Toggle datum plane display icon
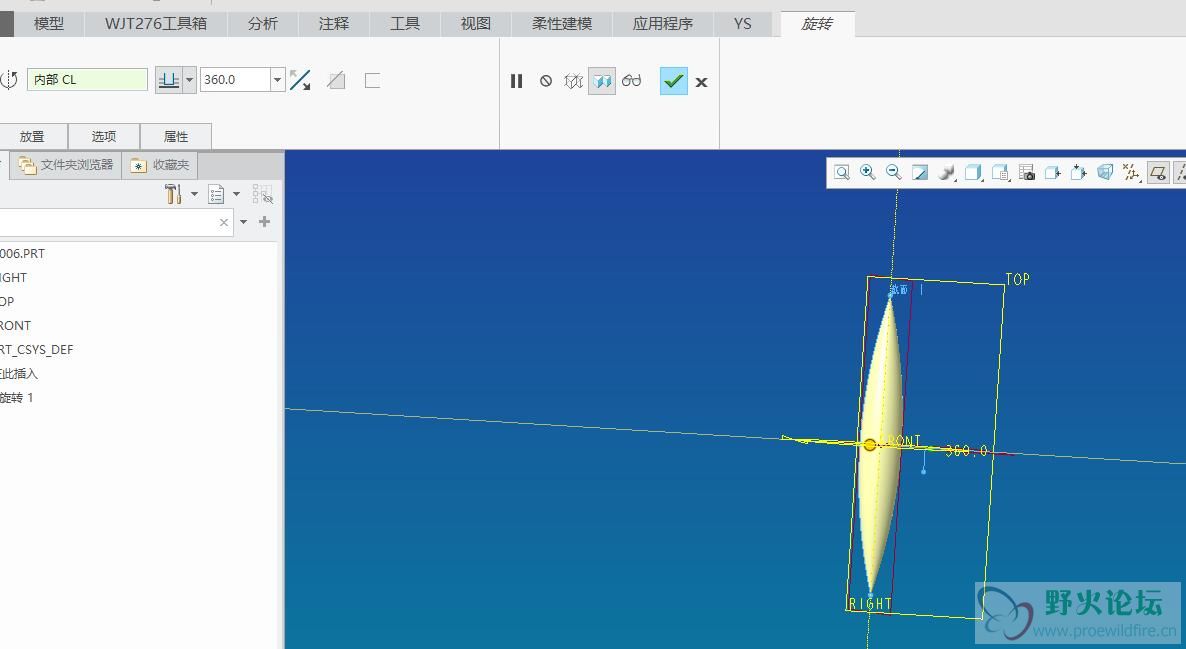The image size is (1186, 649). click(1158, 172)
